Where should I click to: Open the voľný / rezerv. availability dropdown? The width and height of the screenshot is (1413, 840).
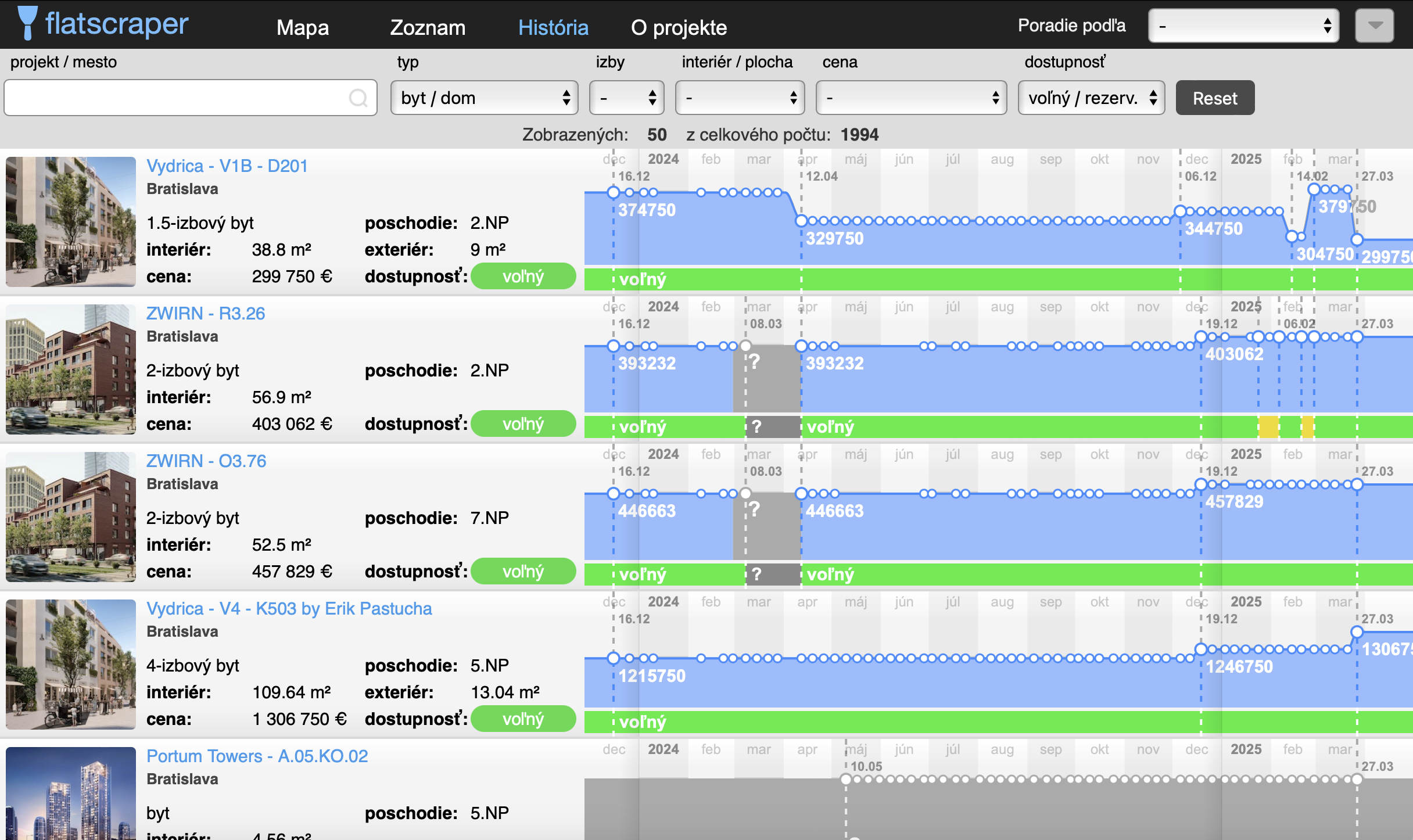coord(1091,98)
